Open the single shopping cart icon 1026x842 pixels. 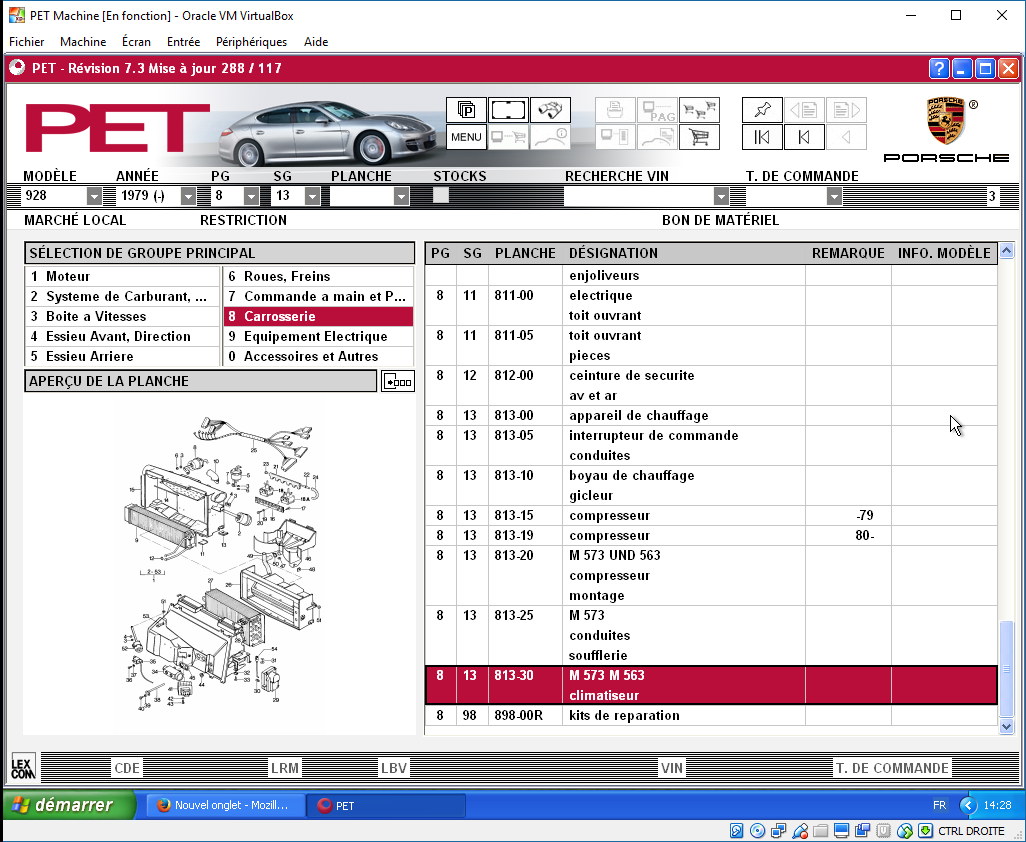[699, 137]
